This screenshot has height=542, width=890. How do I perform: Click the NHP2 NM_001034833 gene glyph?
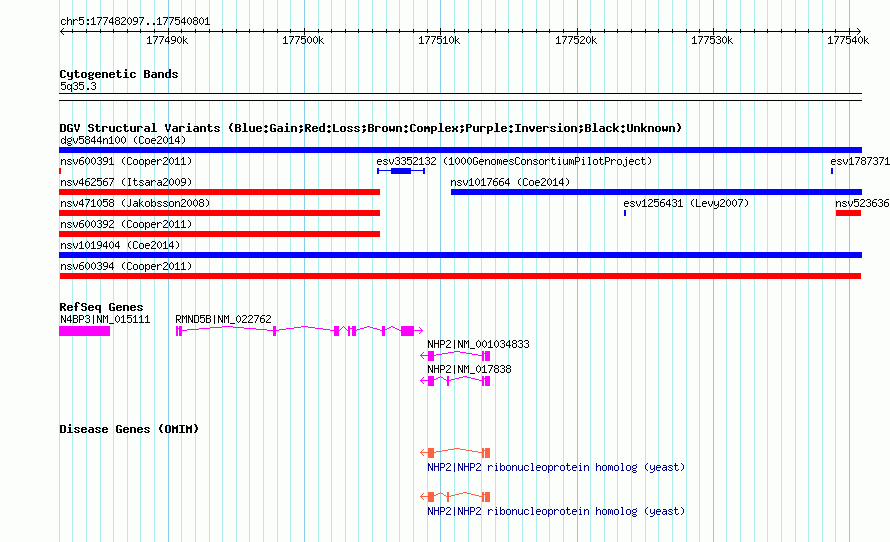455,356
